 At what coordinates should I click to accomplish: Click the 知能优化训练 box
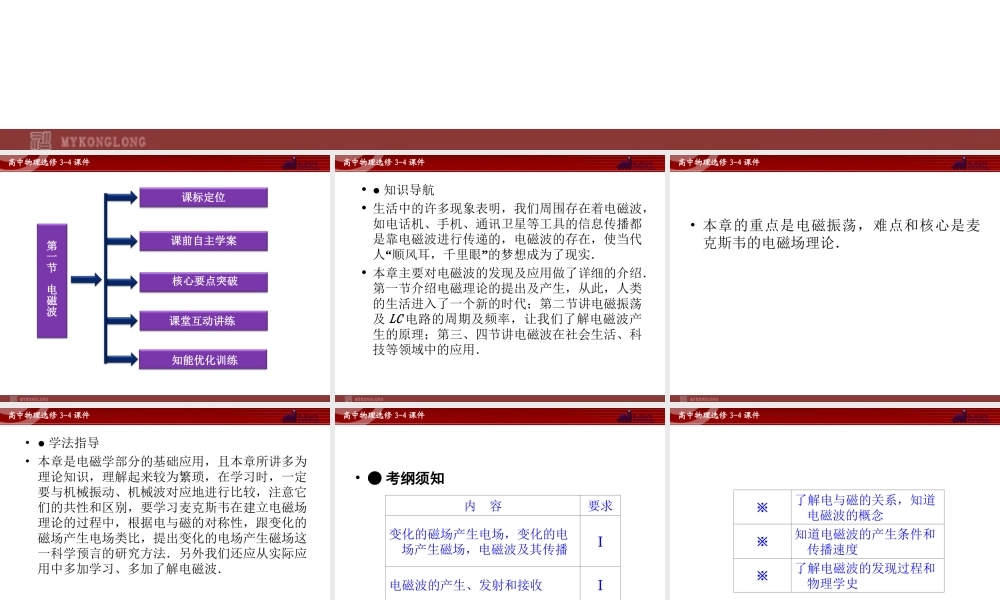(x=203, y=360)
